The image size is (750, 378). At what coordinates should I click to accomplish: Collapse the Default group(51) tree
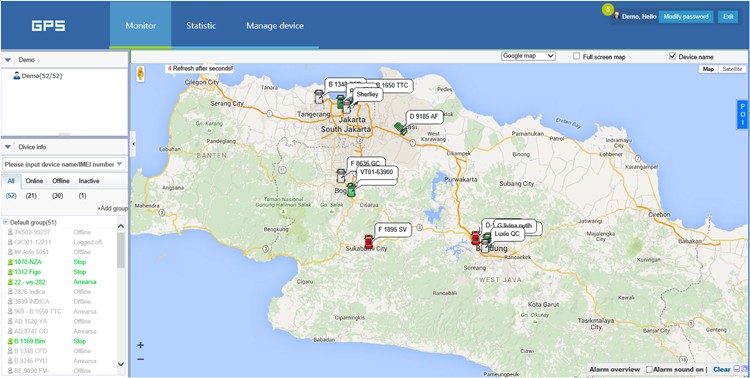pos(6,222)
